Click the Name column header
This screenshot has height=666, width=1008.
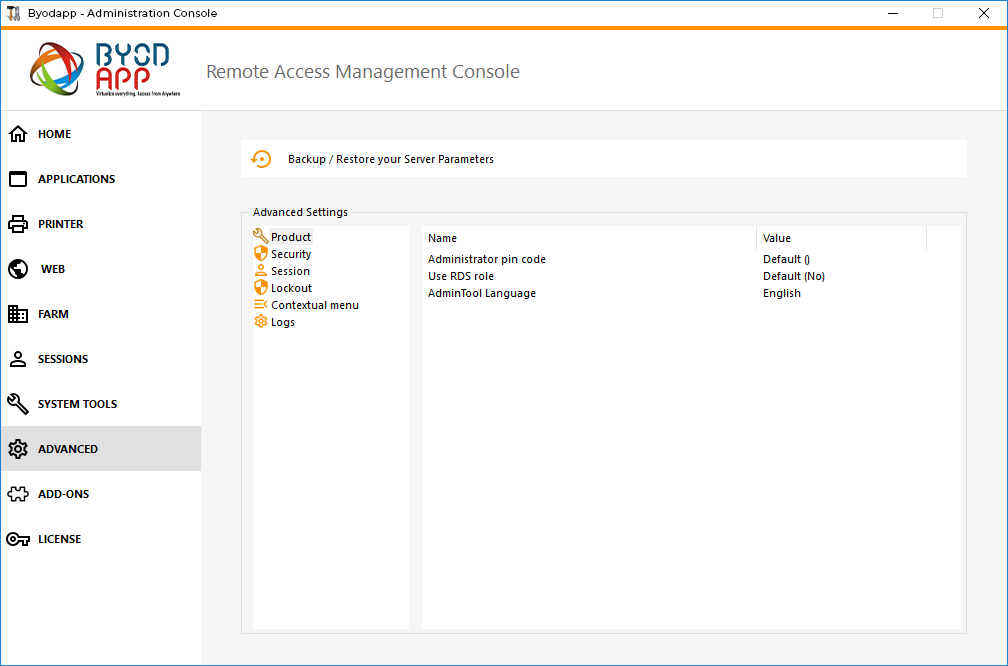point(589,238)
